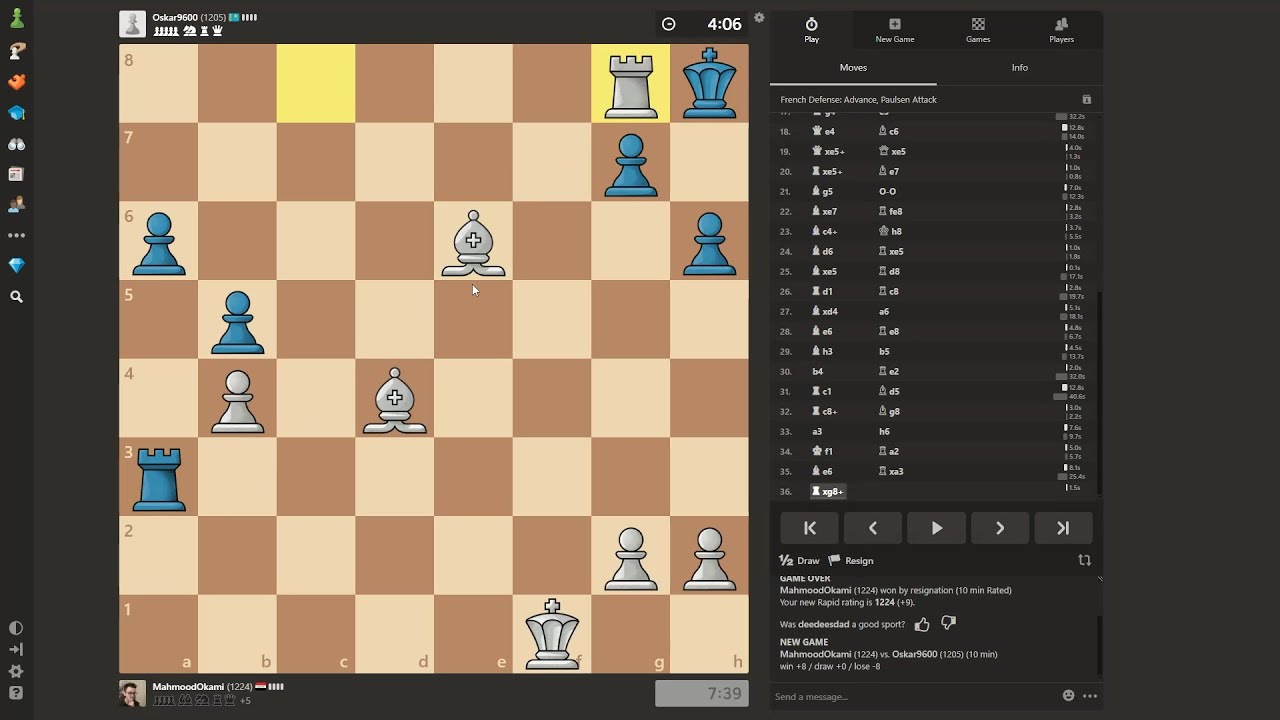The height and width of the screenshot is (720, 1280).
Task: Click the Resign button
Action: [x=851, y=561]
